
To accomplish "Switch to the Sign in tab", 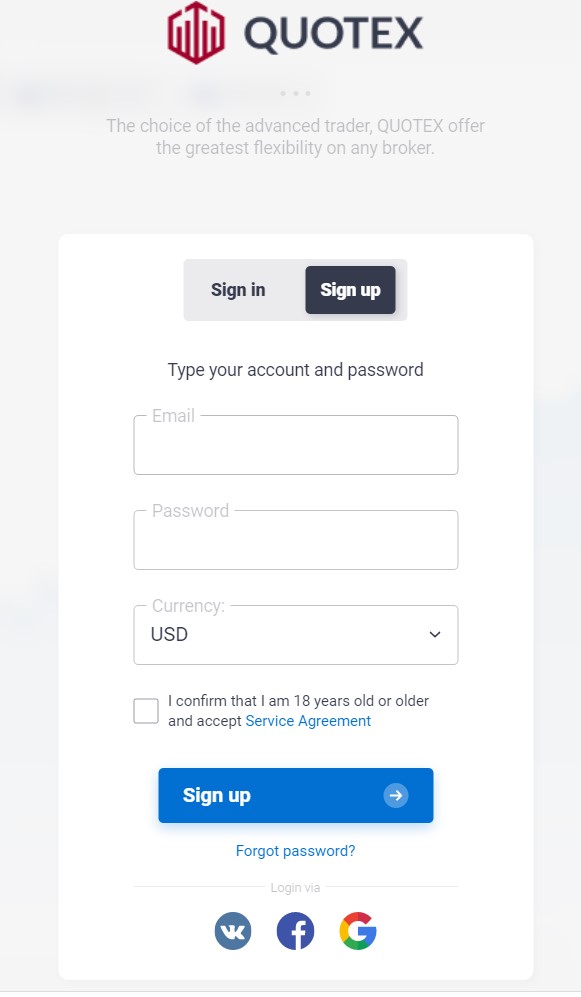I will tap(238, 290).
